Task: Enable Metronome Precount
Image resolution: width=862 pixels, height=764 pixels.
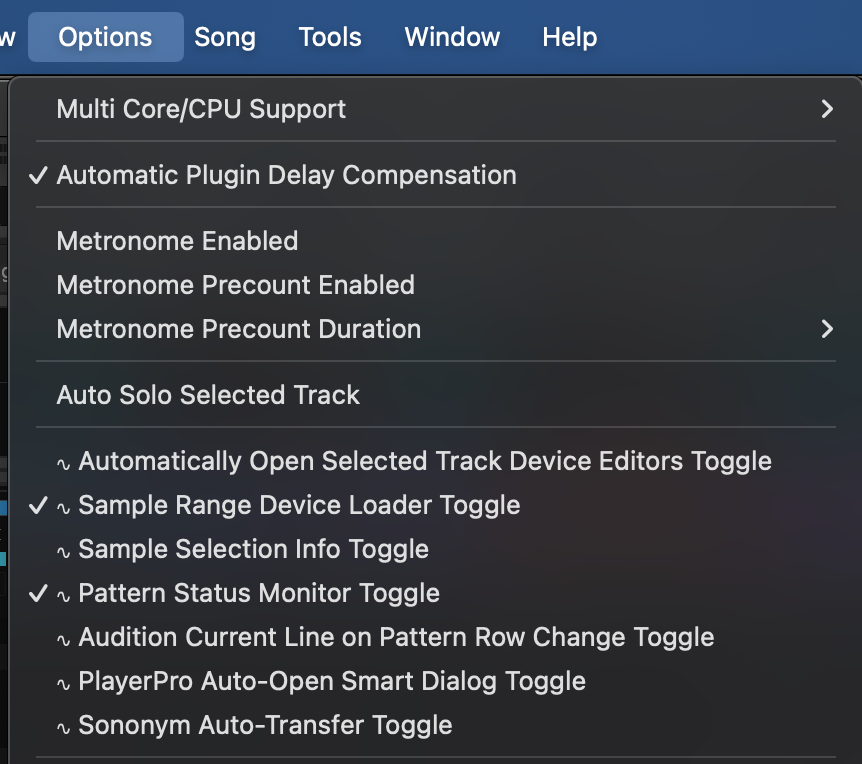Action: coord(236,285)
